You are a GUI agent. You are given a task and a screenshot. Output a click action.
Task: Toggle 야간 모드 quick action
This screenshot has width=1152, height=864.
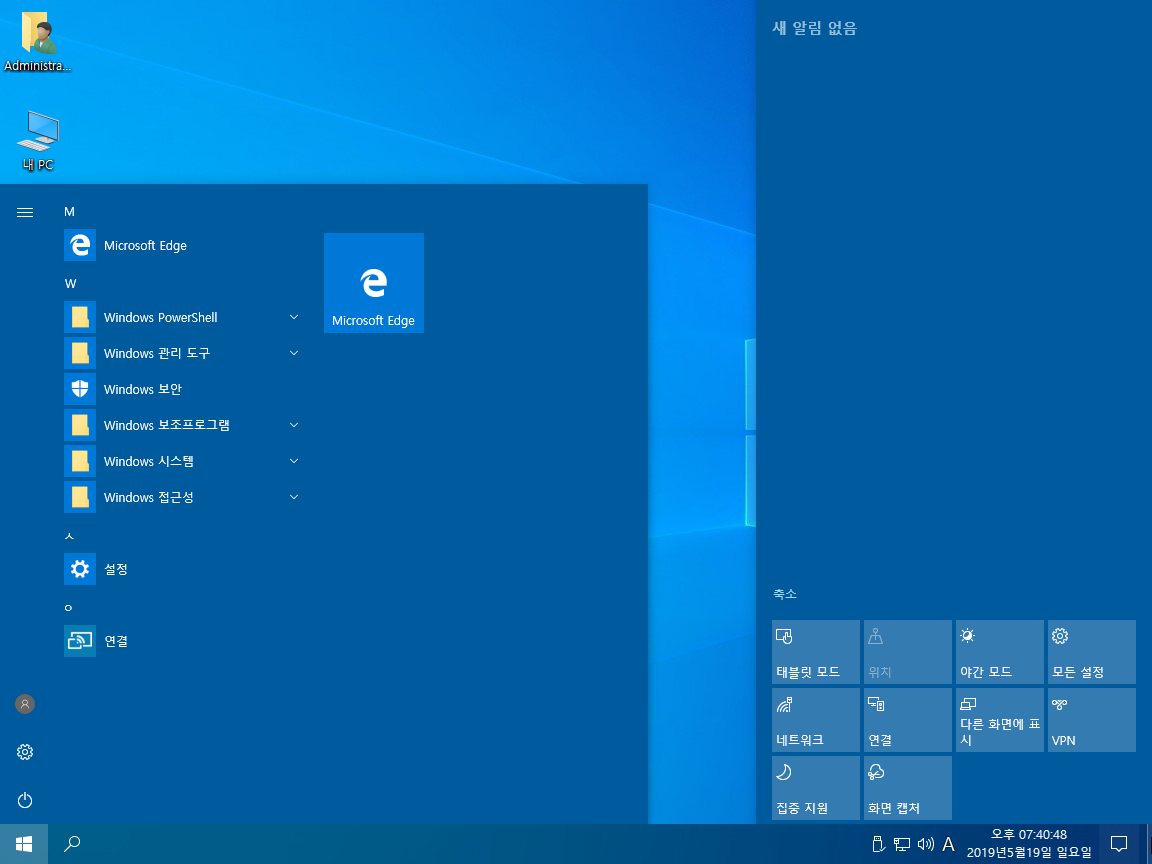999,652
